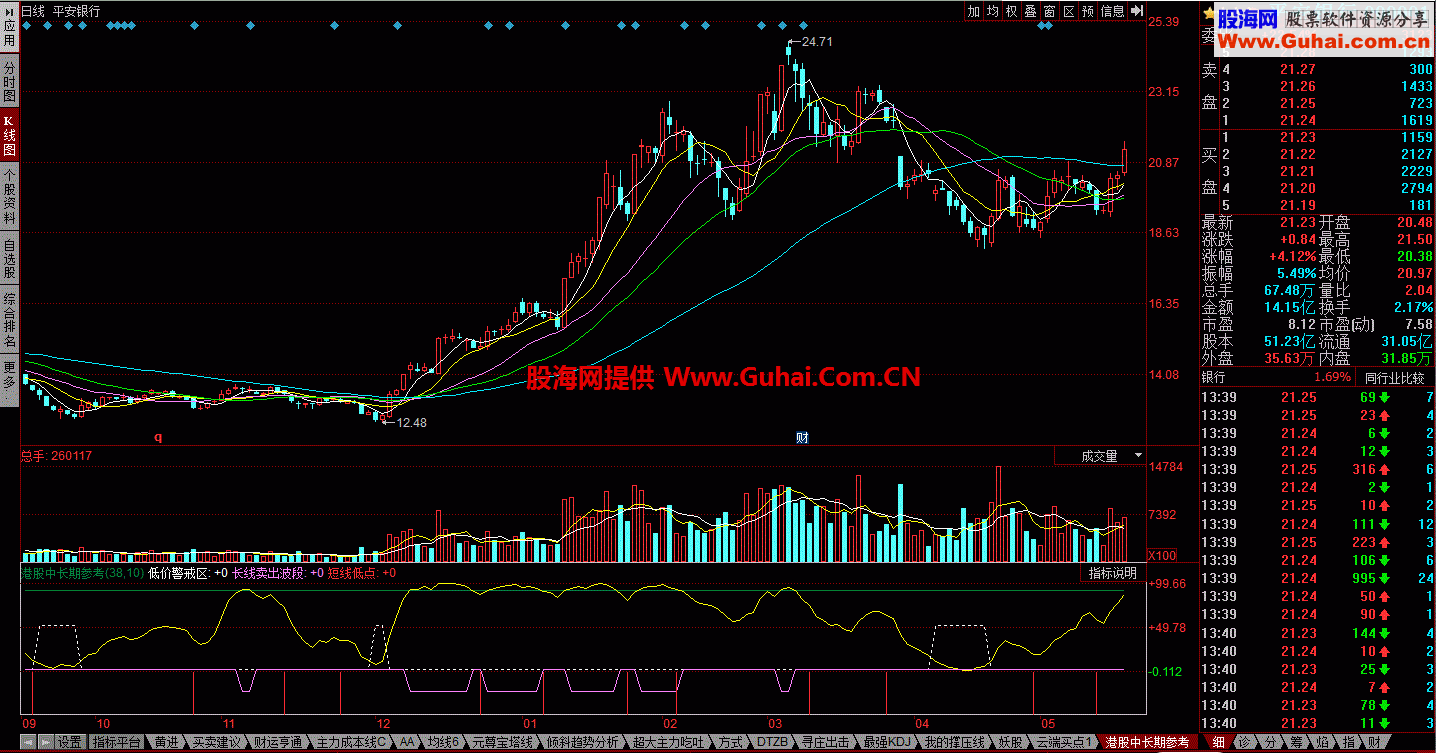Select the 窗 window split icon
This screenshot has width=1436, height=753.
point(1049,11)
